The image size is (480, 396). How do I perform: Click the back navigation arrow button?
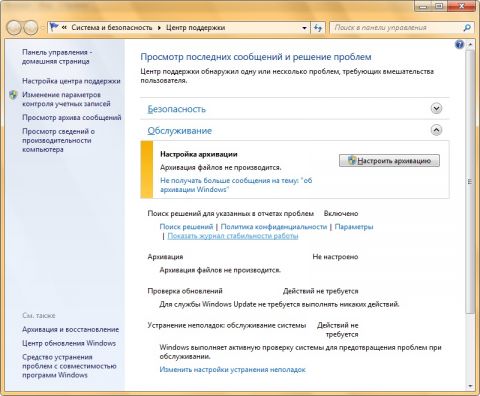[14, 28]
